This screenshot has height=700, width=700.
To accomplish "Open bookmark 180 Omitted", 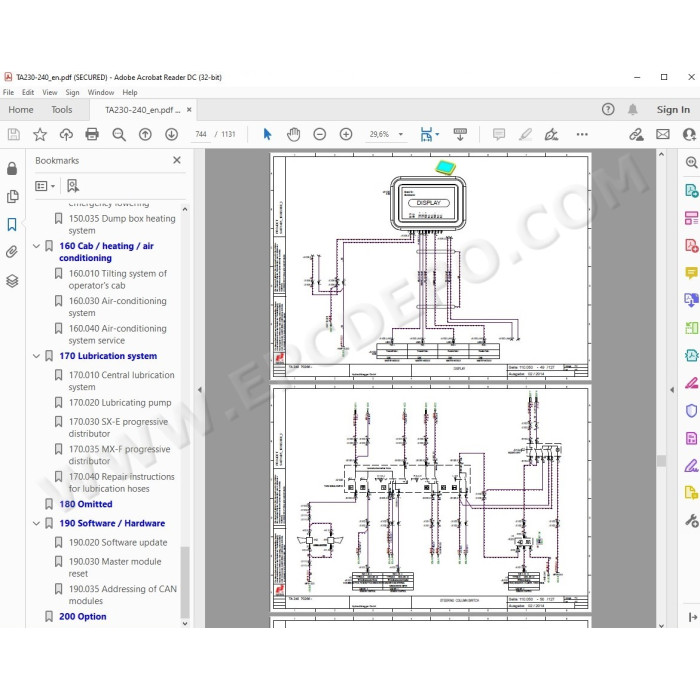I will 86,504.
